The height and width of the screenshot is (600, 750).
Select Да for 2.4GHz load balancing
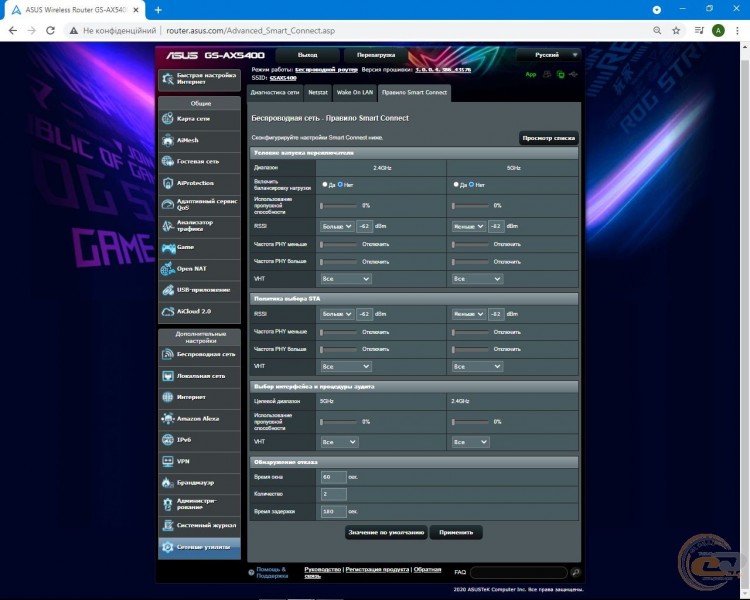[325, 184]
